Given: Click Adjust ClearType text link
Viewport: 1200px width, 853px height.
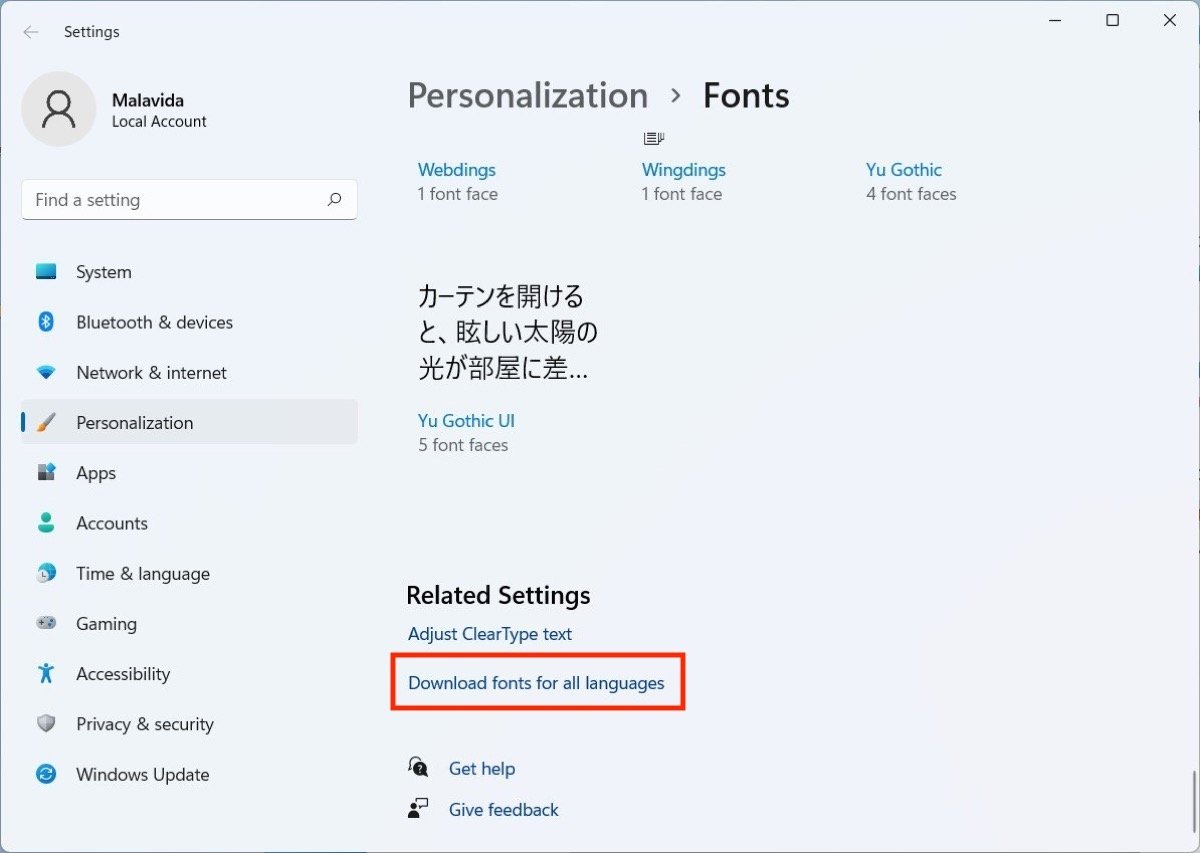Looking at the screenshot, I should coord(490,634).
